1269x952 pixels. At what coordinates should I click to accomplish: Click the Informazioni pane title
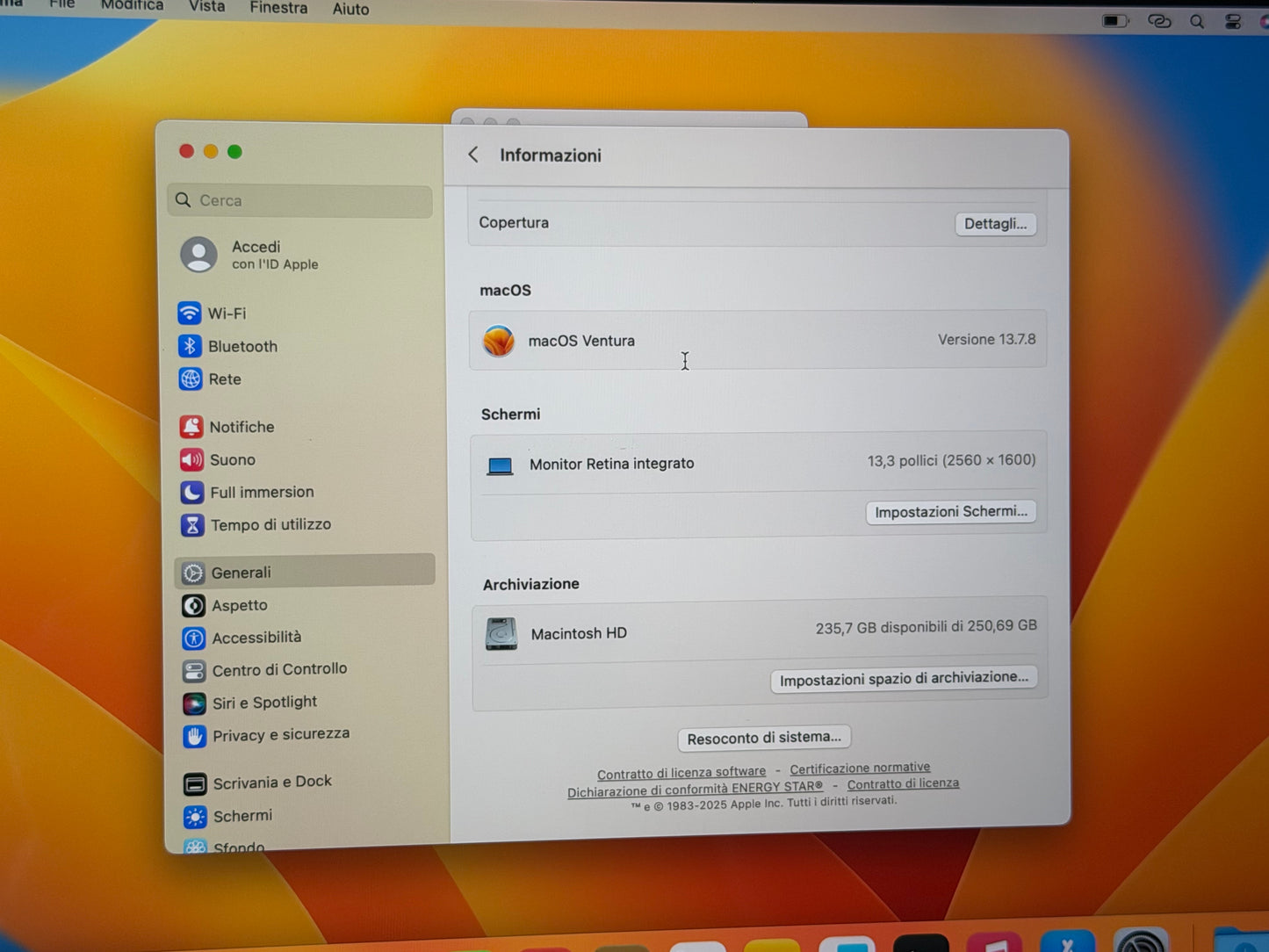point(551,155)
